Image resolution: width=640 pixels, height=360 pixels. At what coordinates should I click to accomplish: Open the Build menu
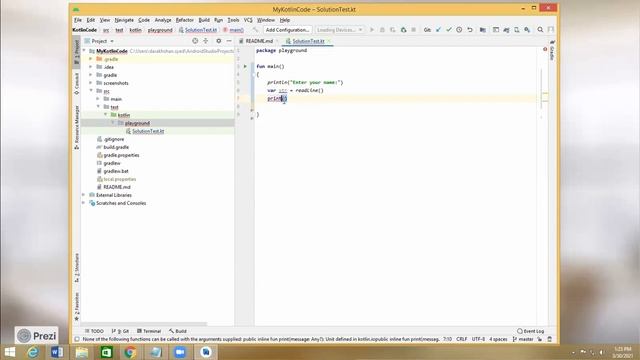tap(204, 20)
